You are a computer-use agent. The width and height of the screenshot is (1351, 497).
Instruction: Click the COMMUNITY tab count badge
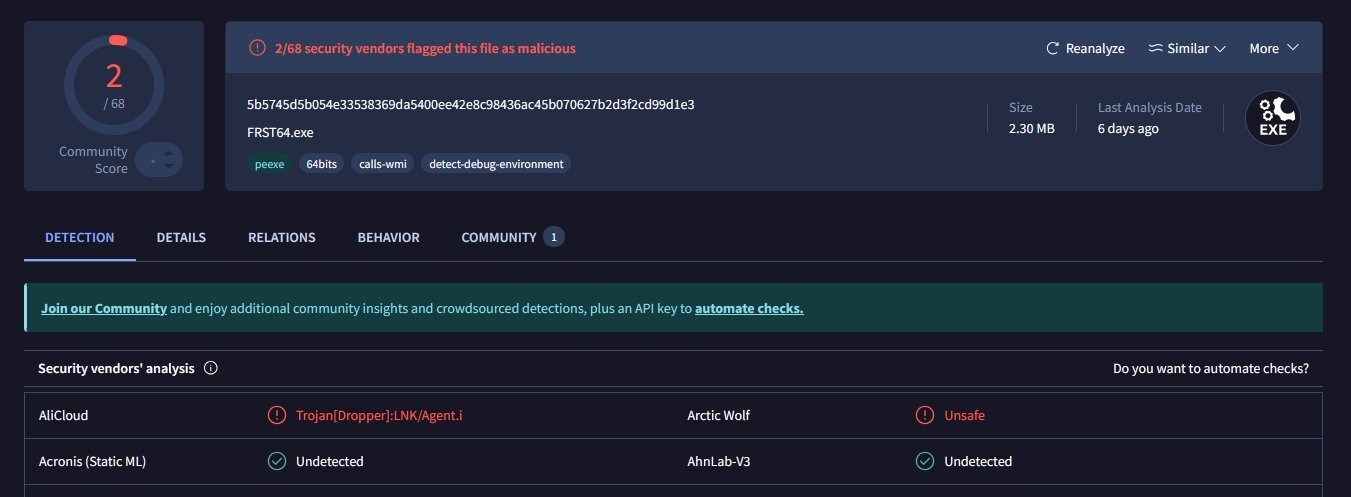point(554,237)
